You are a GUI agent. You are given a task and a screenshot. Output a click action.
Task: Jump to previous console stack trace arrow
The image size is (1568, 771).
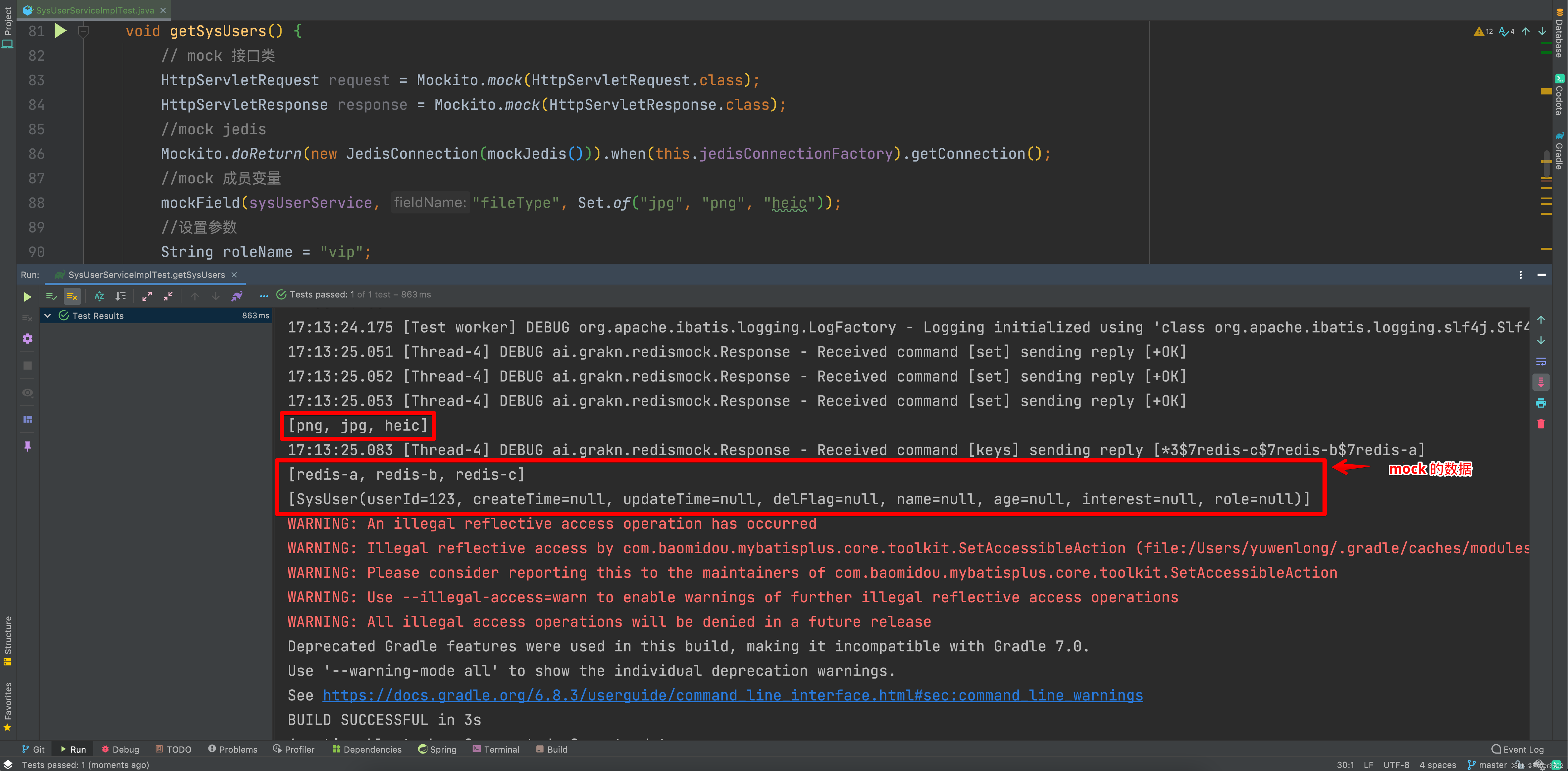pyautogui.click(x=1541, y=320)
